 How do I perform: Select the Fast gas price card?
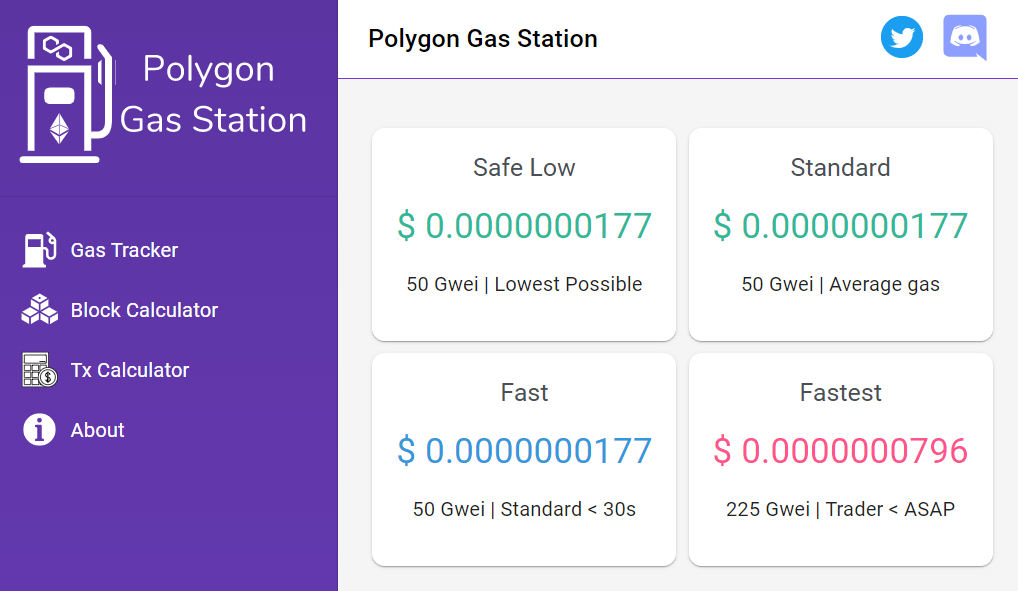tap(524, 460)
